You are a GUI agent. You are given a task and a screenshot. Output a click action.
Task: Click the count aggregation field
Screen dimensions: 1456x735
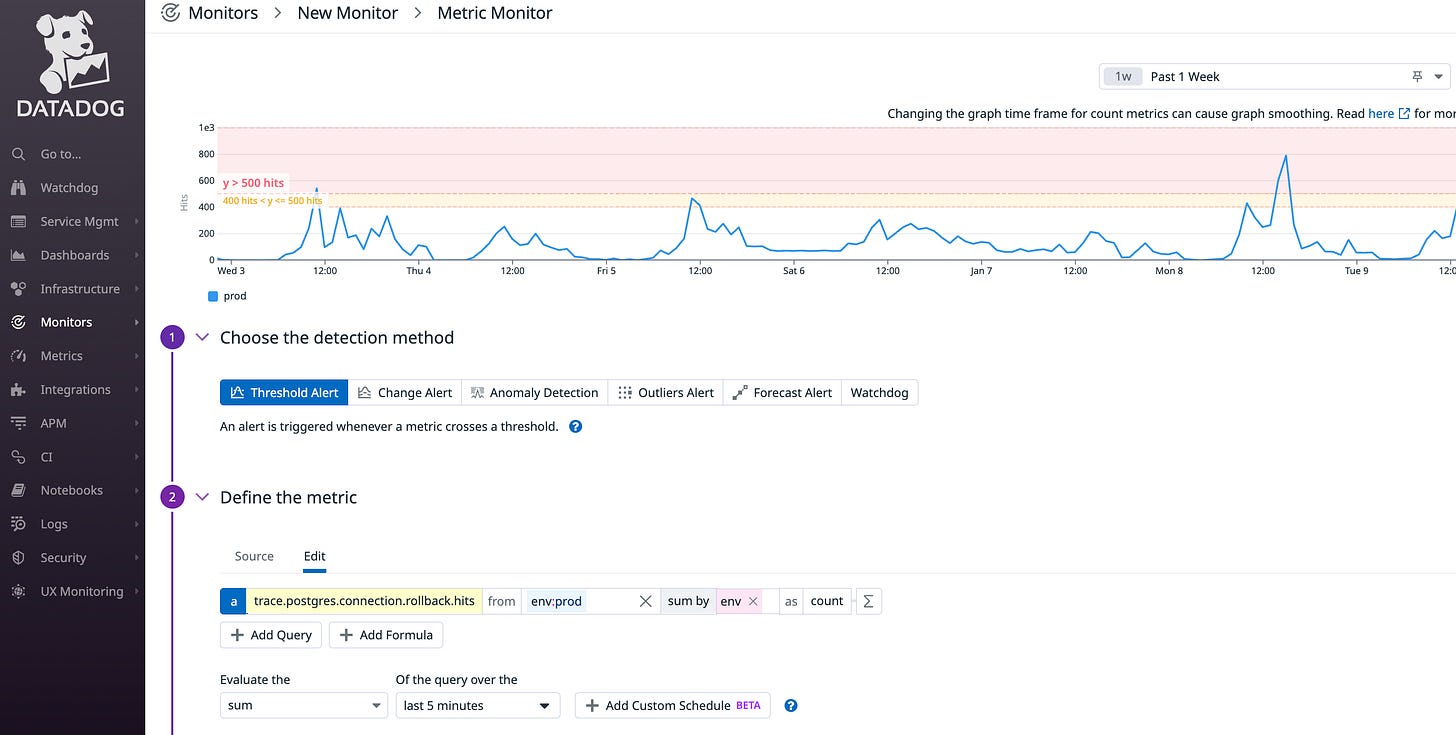827,601
